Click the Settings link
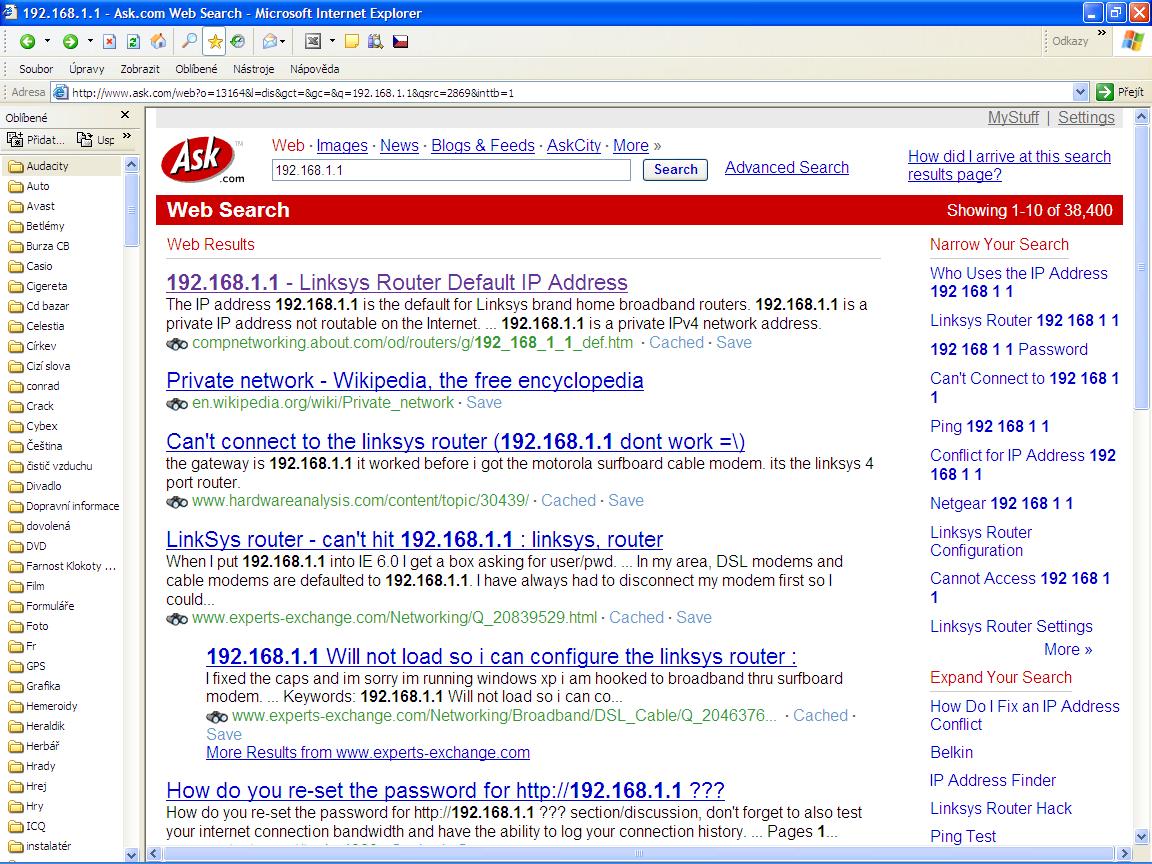This screenshot has height=864, width=1152. 1086,118
